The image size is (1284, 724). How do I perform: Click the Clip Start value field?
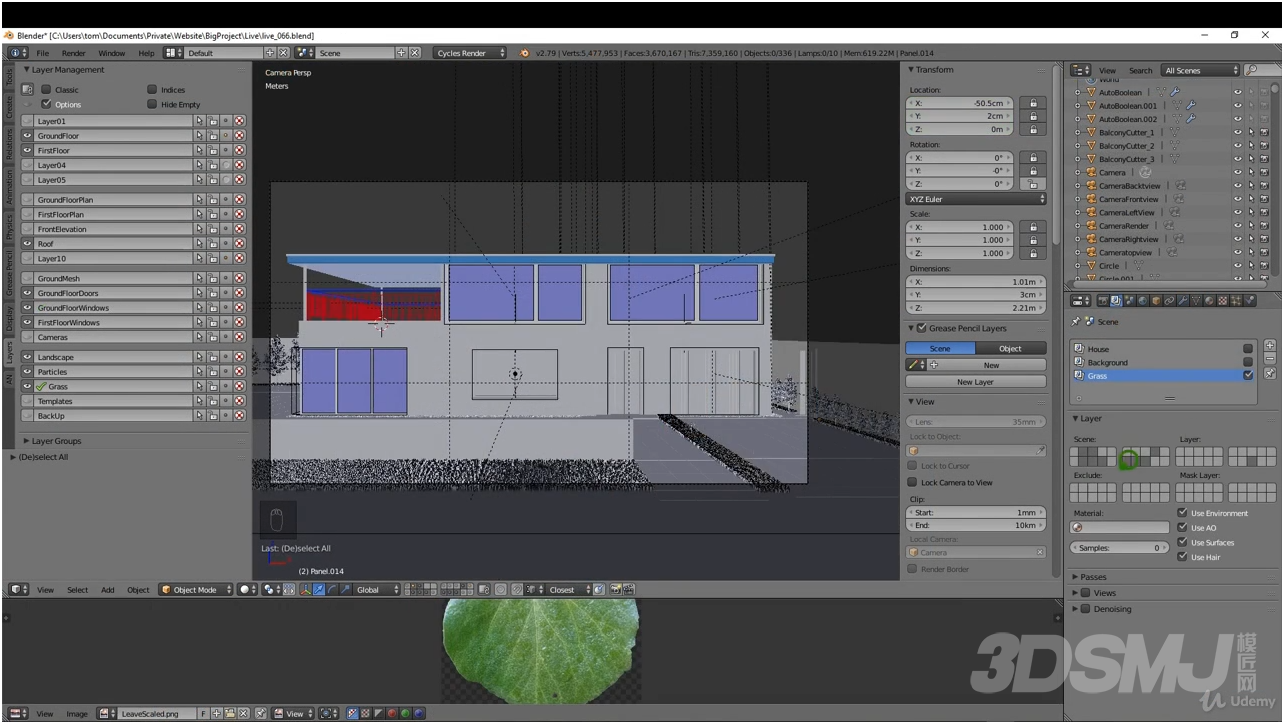(976, 513)
